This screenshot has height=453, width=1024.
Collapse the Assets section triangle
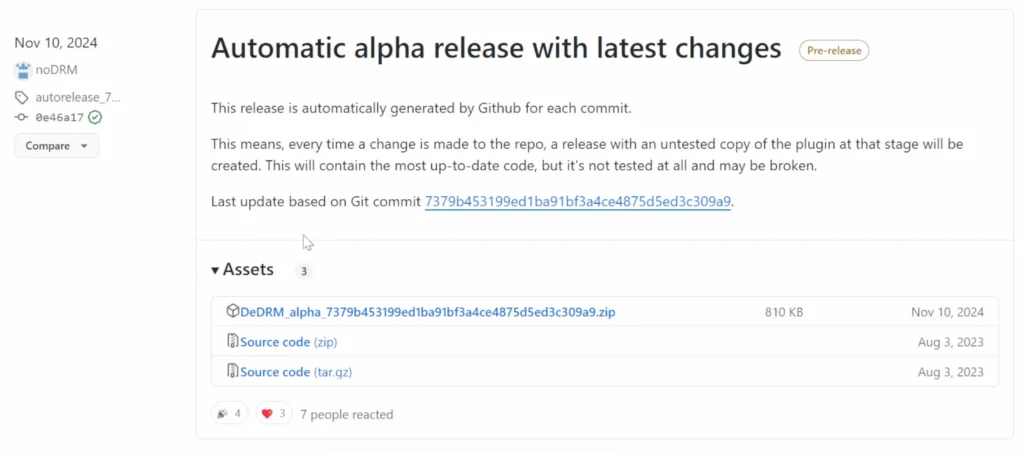click(x=215, y=270)
